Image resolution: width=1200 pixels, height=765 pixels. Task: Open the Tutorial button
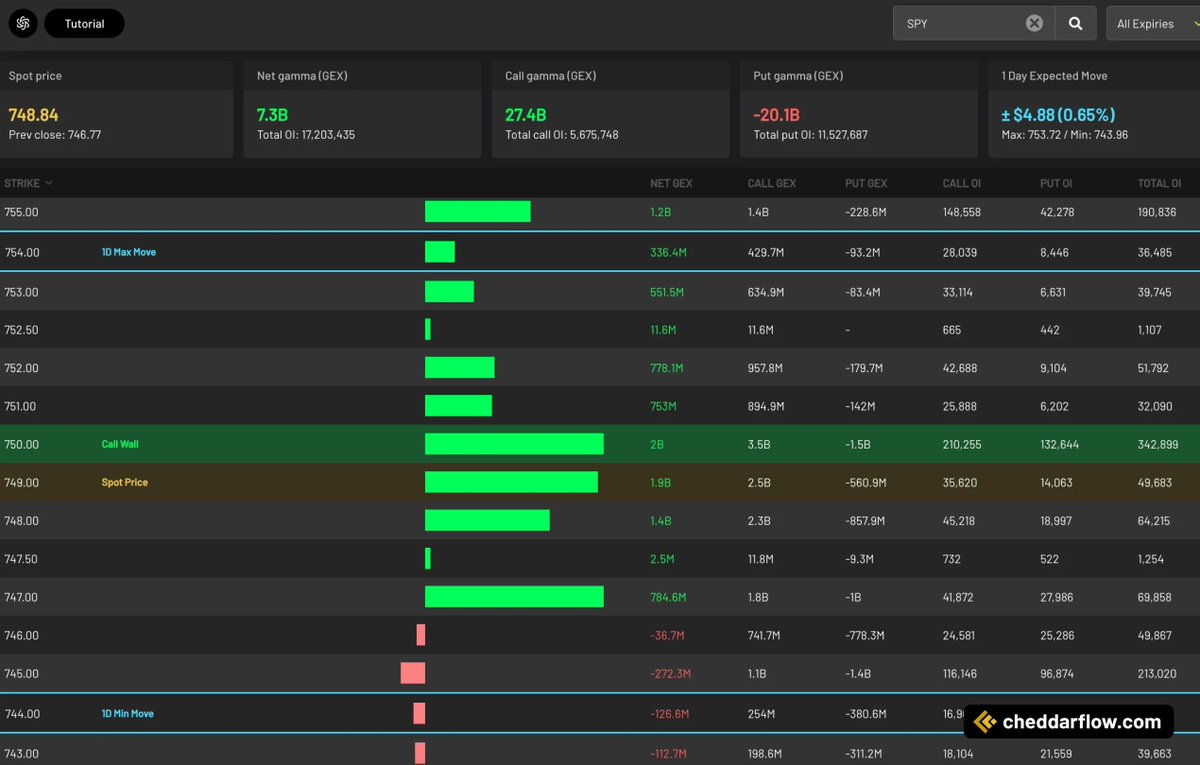pos(84,23)
